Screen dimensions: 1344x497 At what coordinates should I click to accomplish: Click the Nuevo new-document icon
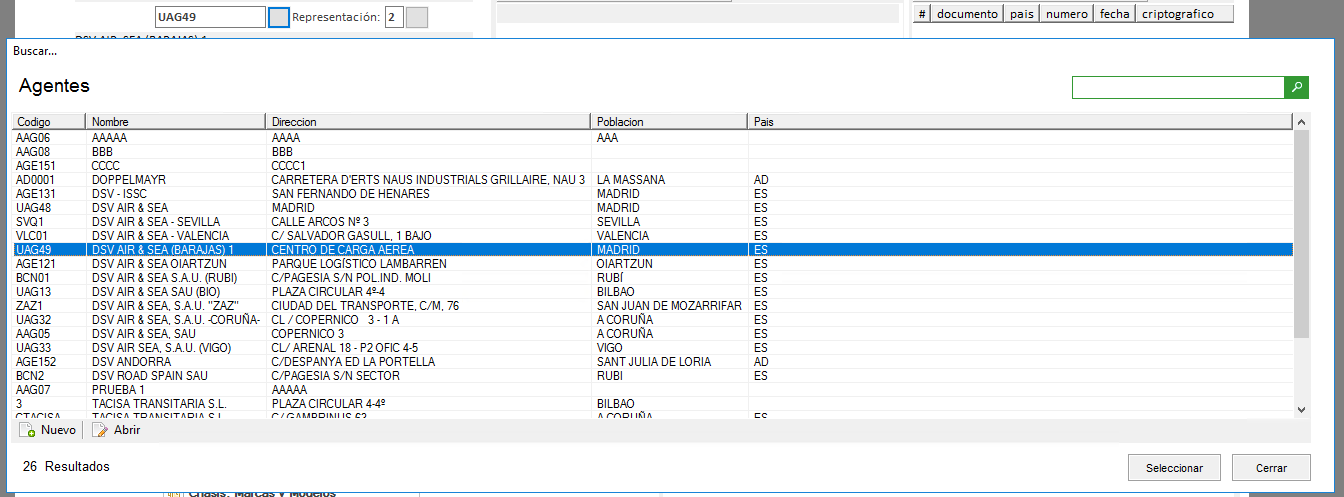28,430
